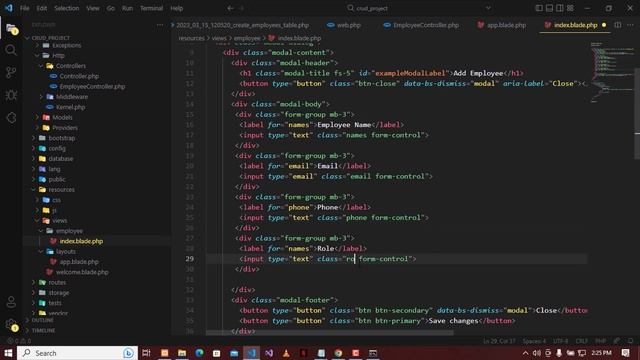Click the split editor right icon
The image size is (640, 360).
618,25
